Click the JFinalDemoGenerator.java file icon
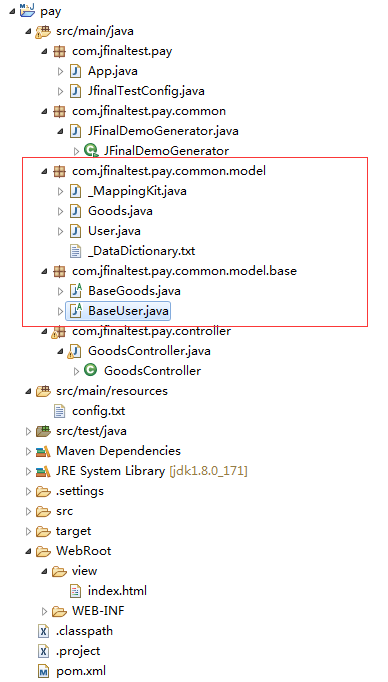The image size is (388, 682). 76,131
